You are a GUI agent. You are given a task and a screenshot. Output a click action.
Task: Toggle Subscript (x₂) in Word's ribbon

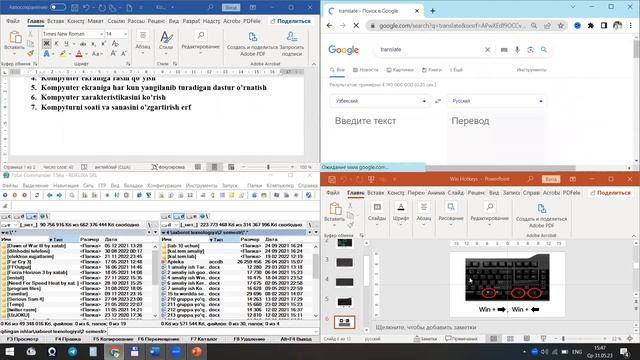pos(93,44)
